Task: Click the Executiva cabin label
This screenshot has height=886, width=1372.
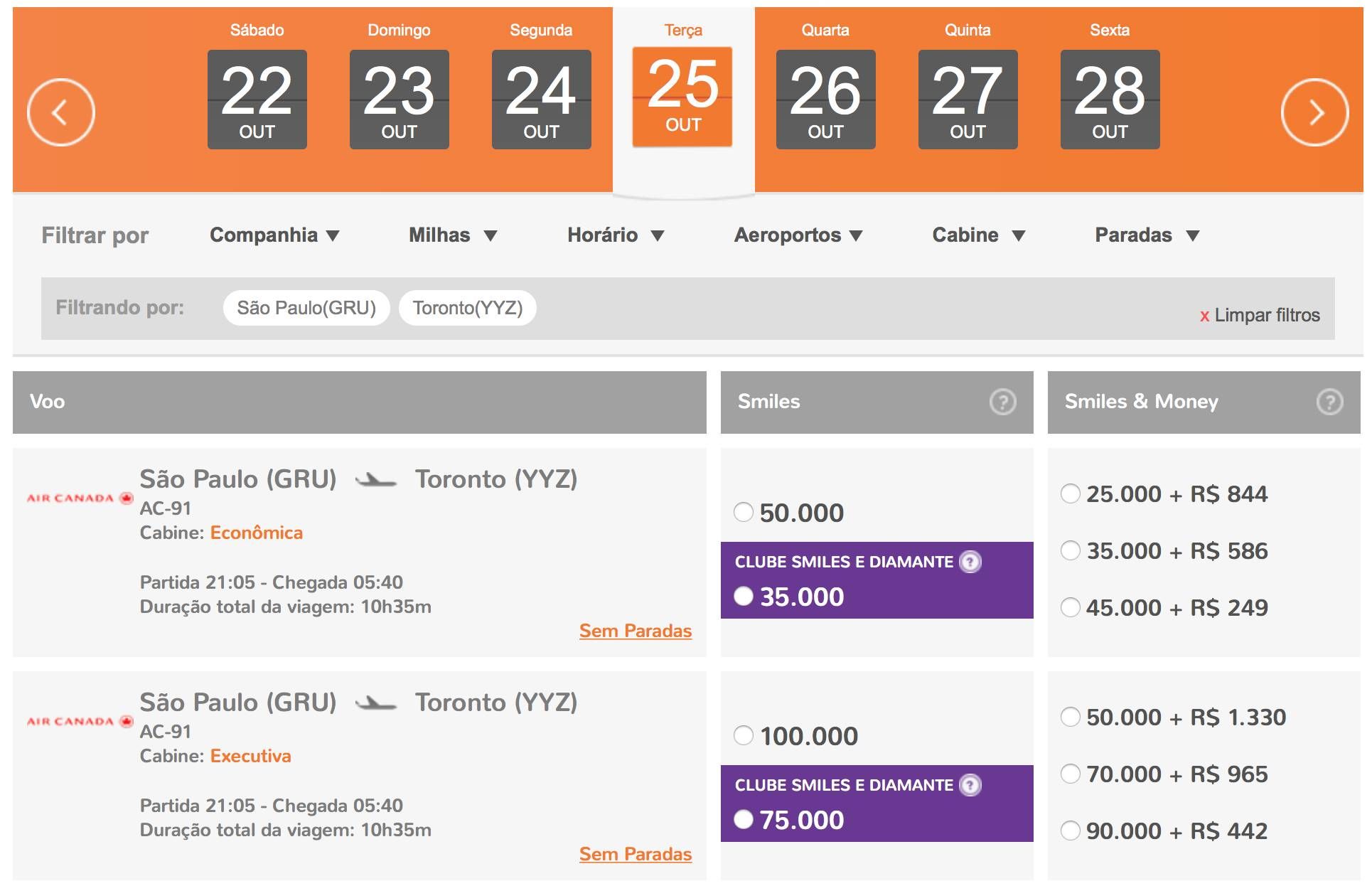Action: [251, 756]
